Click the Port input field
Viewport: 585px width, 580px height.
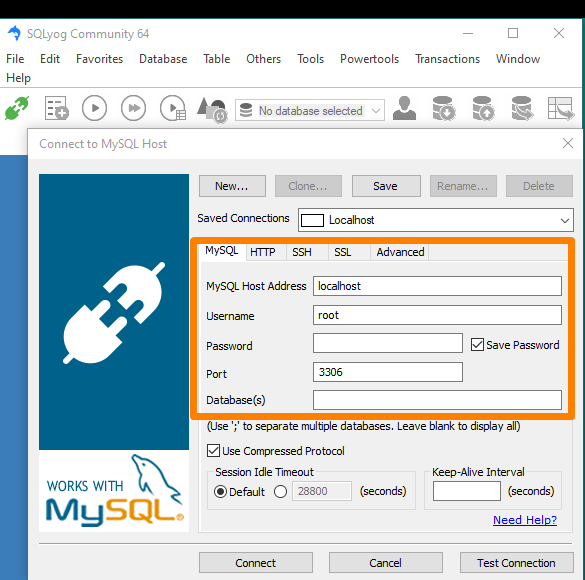388,372
